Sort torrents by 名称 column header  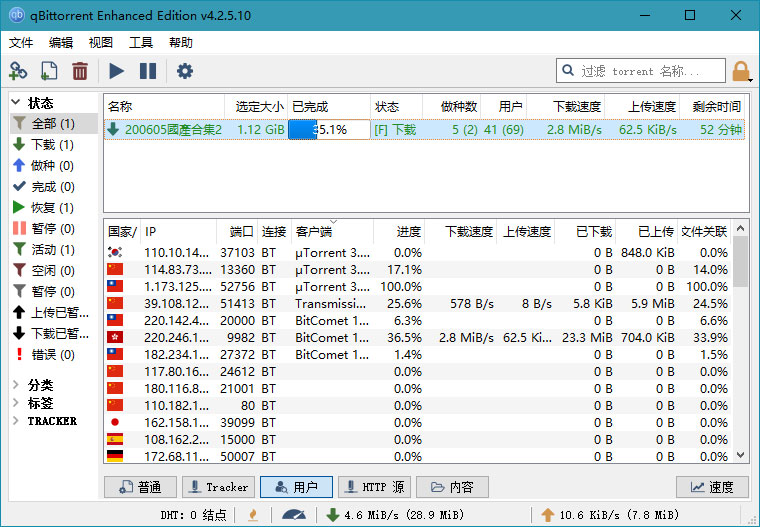[x=164, y=106]
